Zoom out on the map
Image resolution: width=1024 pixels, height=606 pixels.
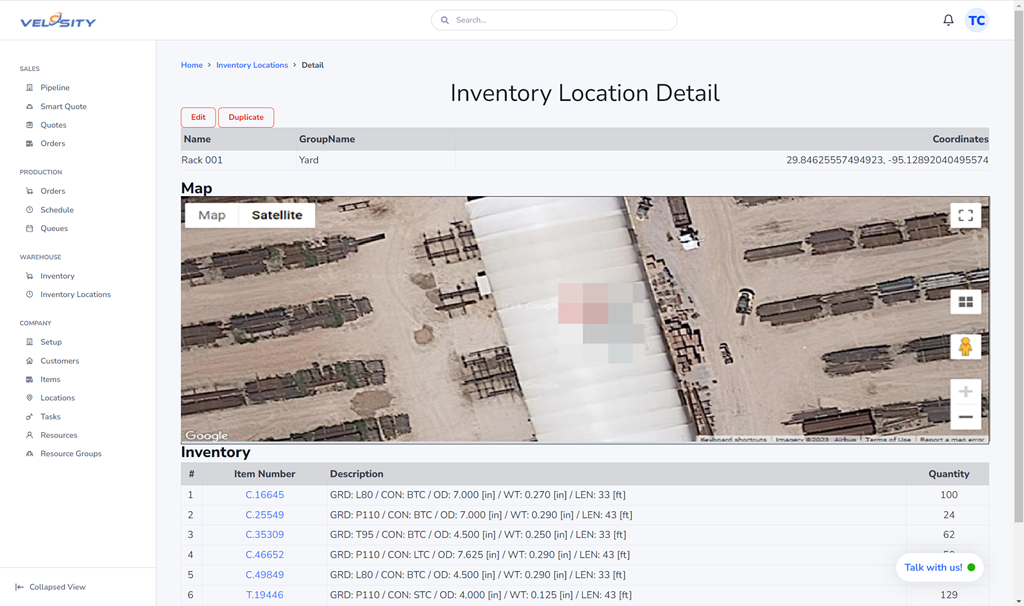point(965,417)
